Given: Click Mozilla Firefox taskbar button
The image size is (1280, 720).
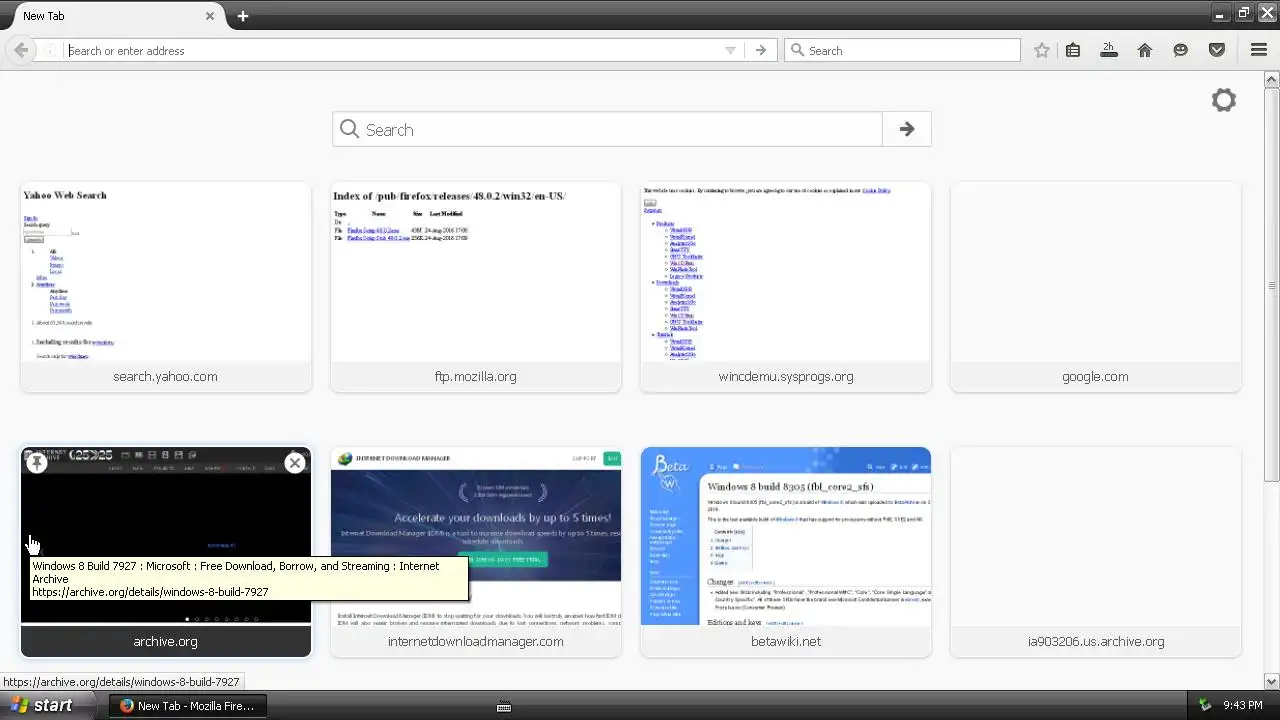Looking at the screenshot, I should (x=186, y=706).
